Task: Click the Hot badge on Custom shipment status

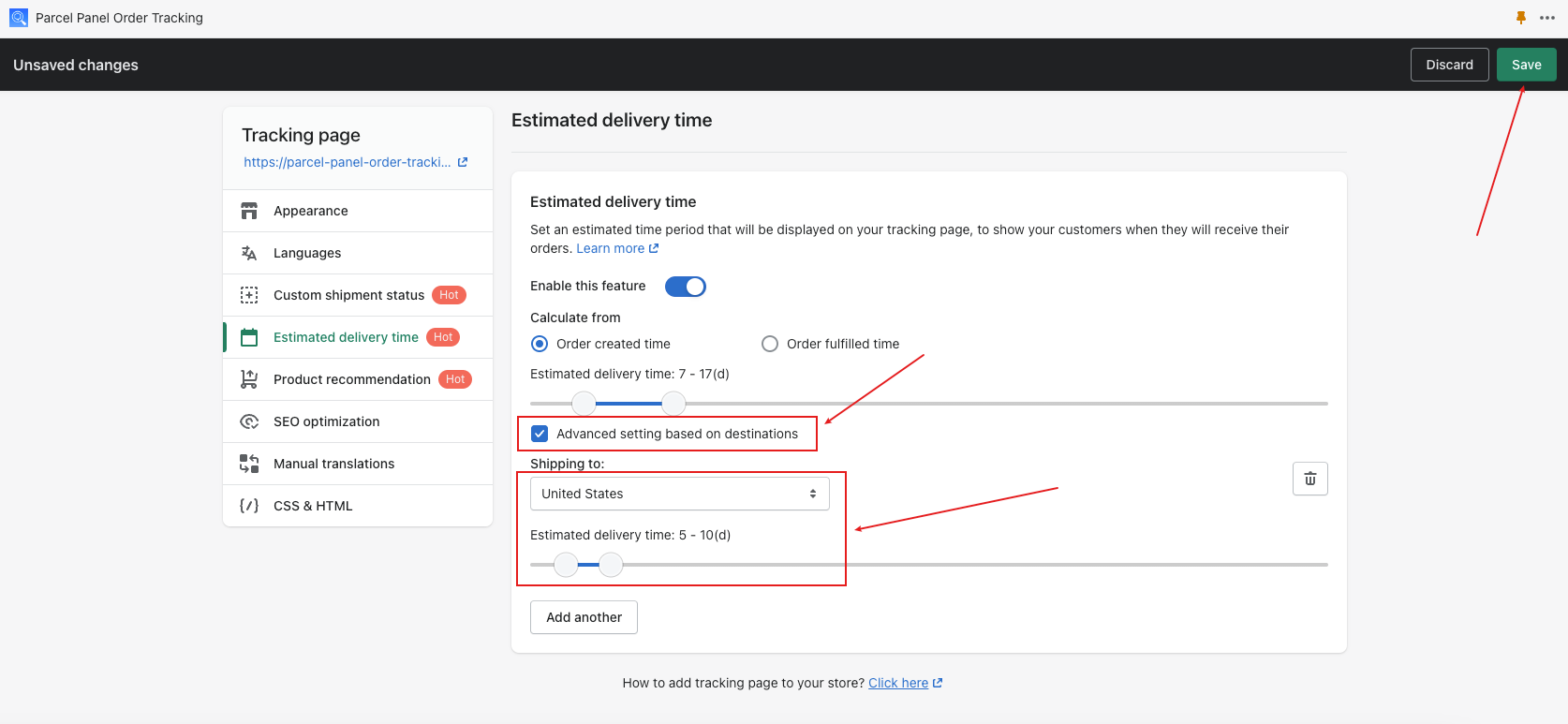Action: coord(450,295)
